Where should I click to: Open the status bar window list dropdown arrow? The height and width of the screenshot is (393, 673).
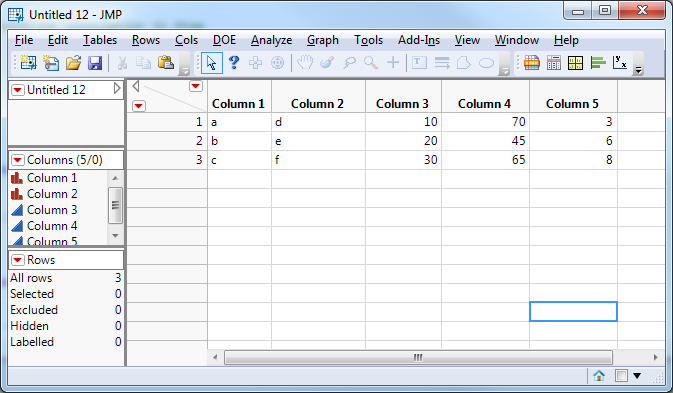tap(637, 376)
